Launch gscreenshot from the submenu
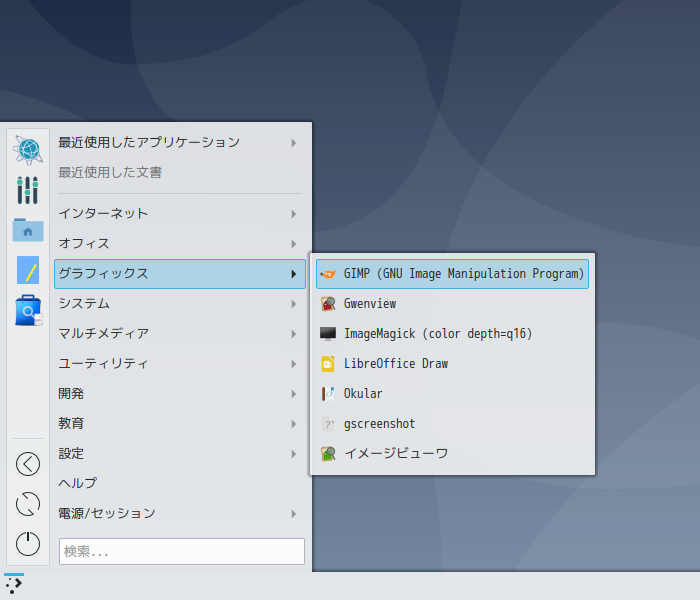 [452, 424]
